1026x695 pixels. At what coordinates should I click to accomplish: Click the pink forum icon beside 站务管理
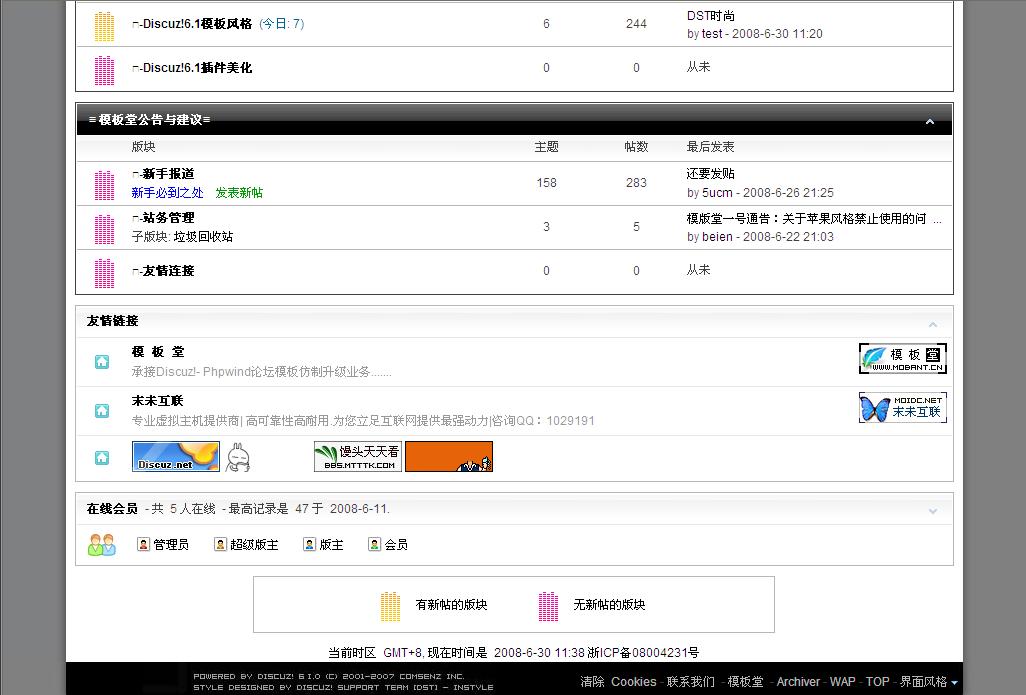(x=104, y=230)
